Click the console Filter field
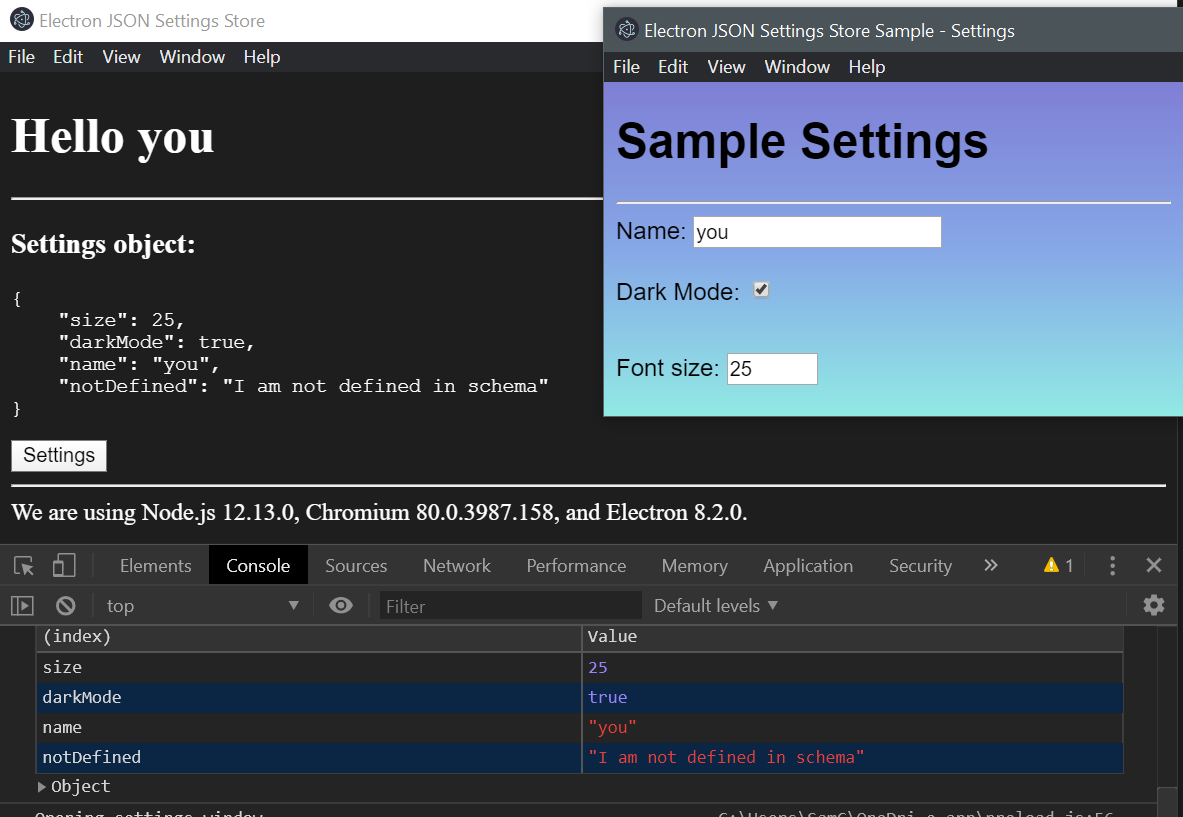This screenshot has height=817, width=1183. click(511, 606)
